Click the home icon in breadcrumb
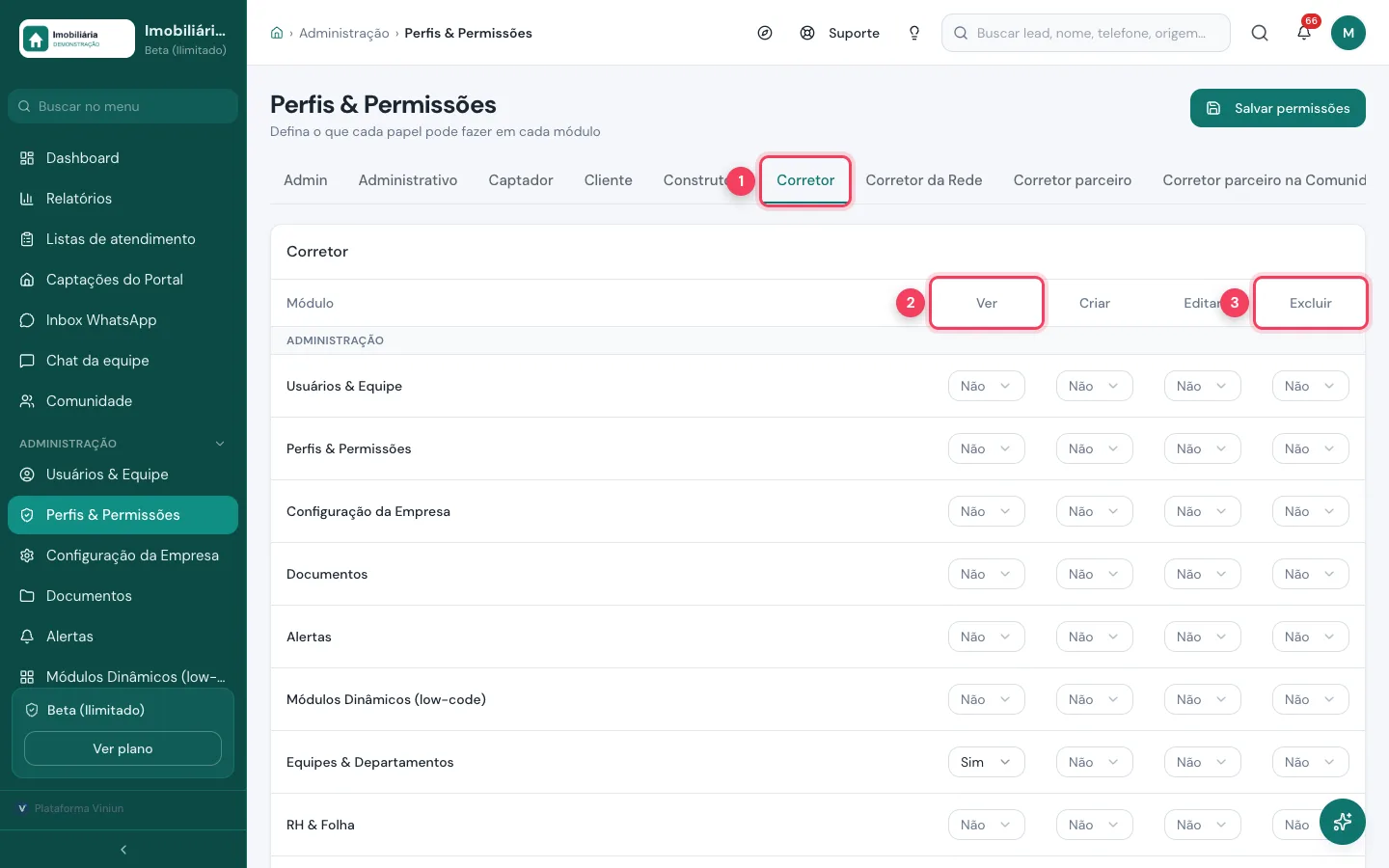Image resolution: width=1389 pixels, height=868 pixels. pyautogui.click(x=277, y=33)
